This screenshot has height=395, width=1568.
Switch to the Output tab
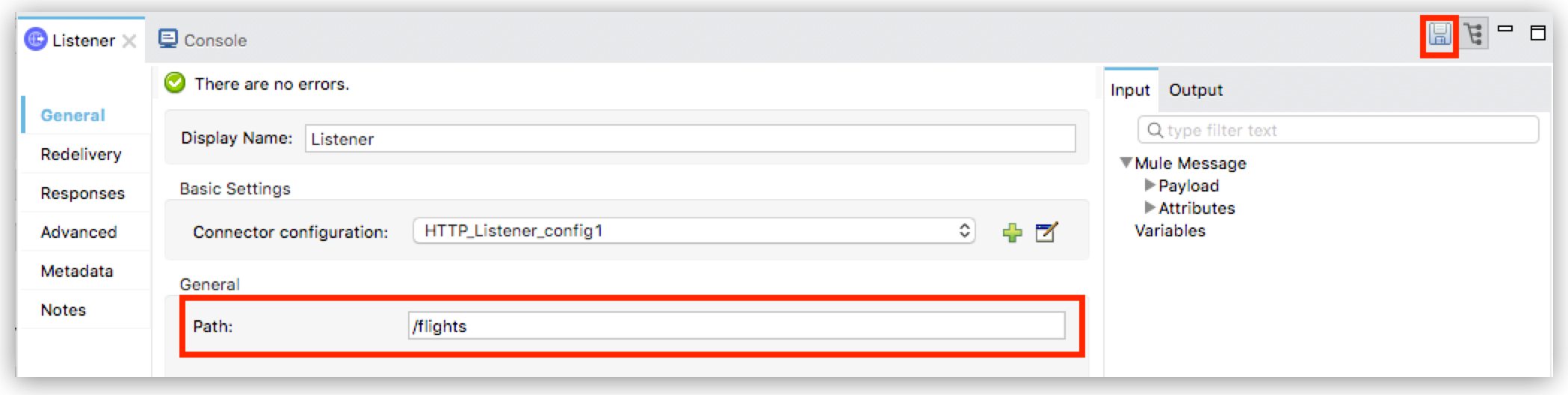pyautogui.click(x=1195, y=91)
